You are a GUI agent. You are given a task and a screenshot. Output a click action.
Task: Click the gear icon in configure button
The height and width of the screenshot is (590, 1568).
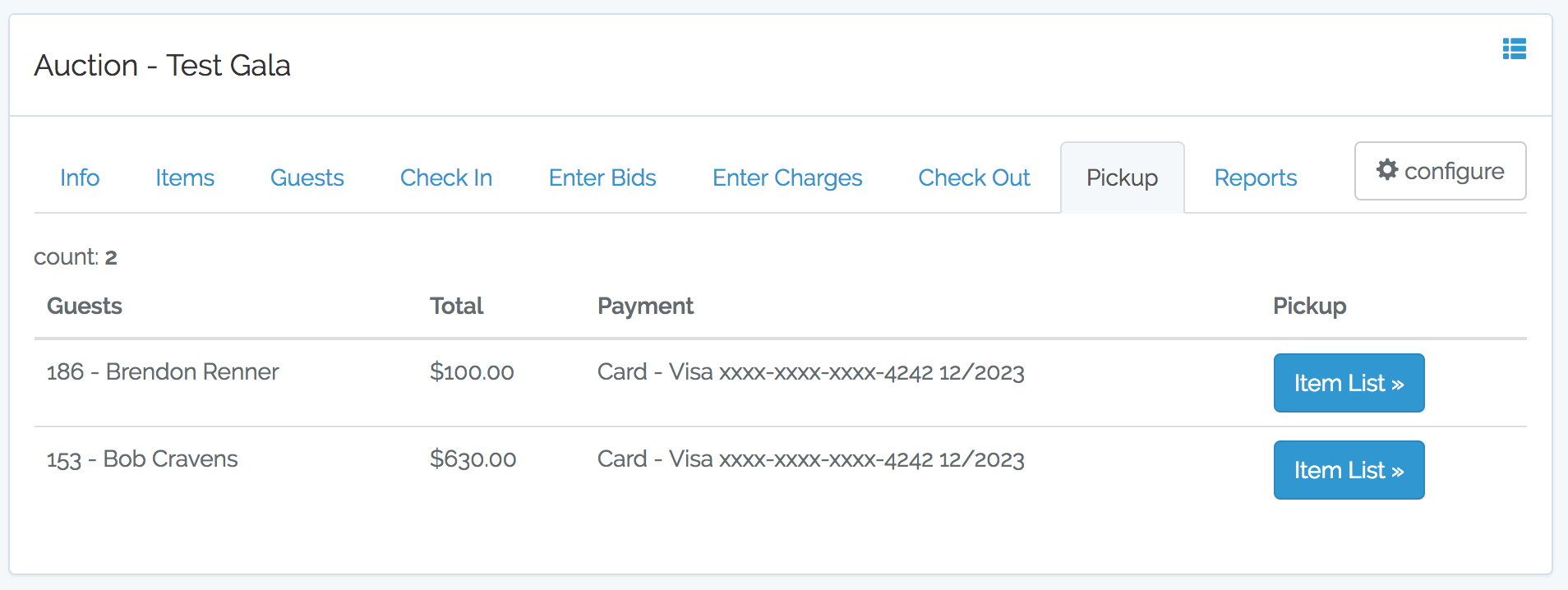[x=1387, y=169]
